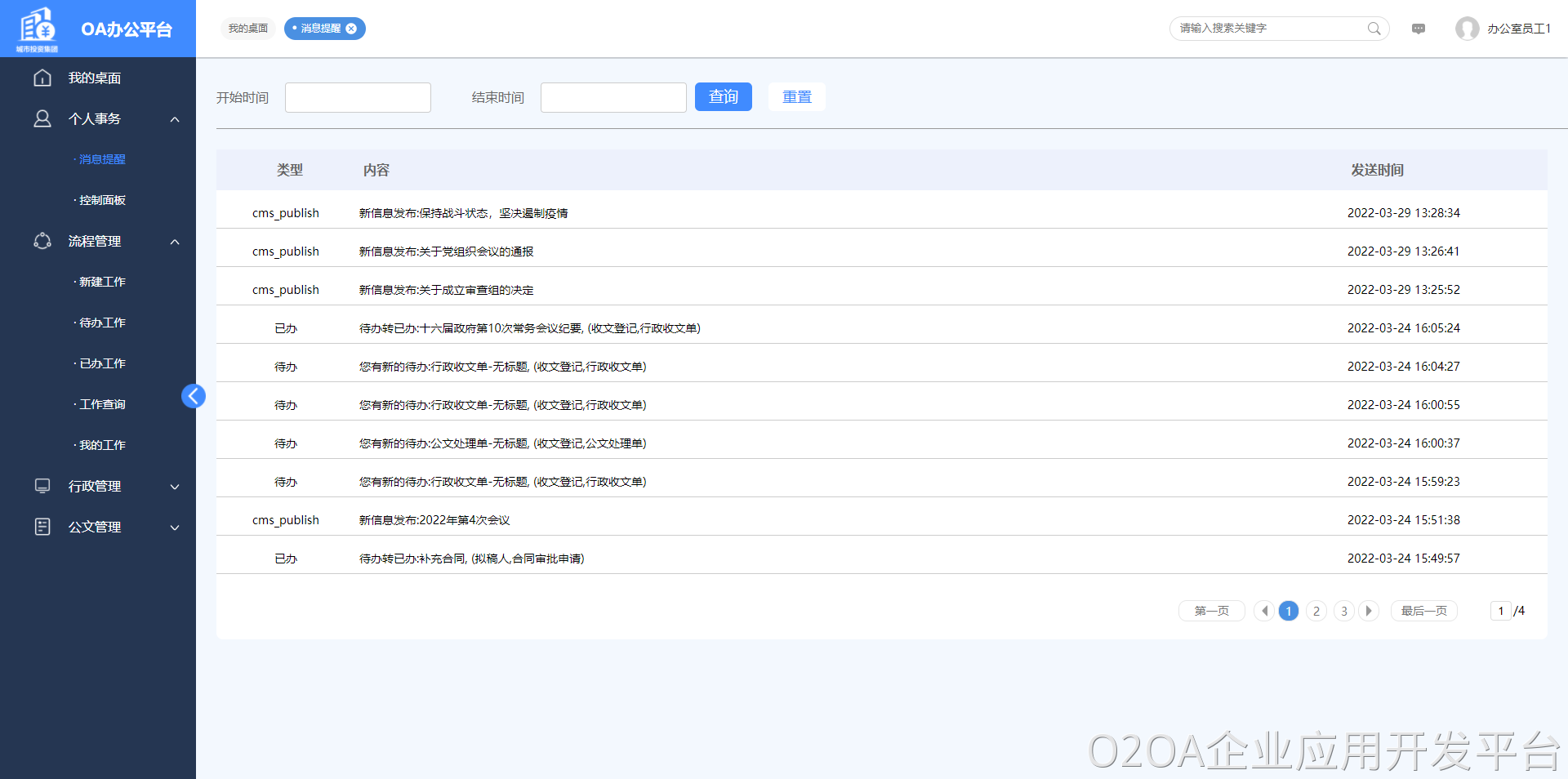This screenshot has width=1568, height=779.
Task: Collapse sidebar with blue arrow button
Action: coord(194,396)
